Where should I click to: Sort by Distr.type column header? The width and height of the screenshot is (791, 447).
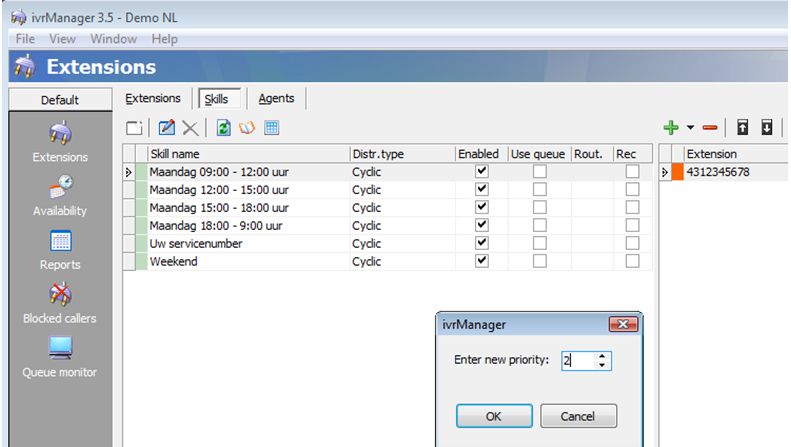click(402, 154)
